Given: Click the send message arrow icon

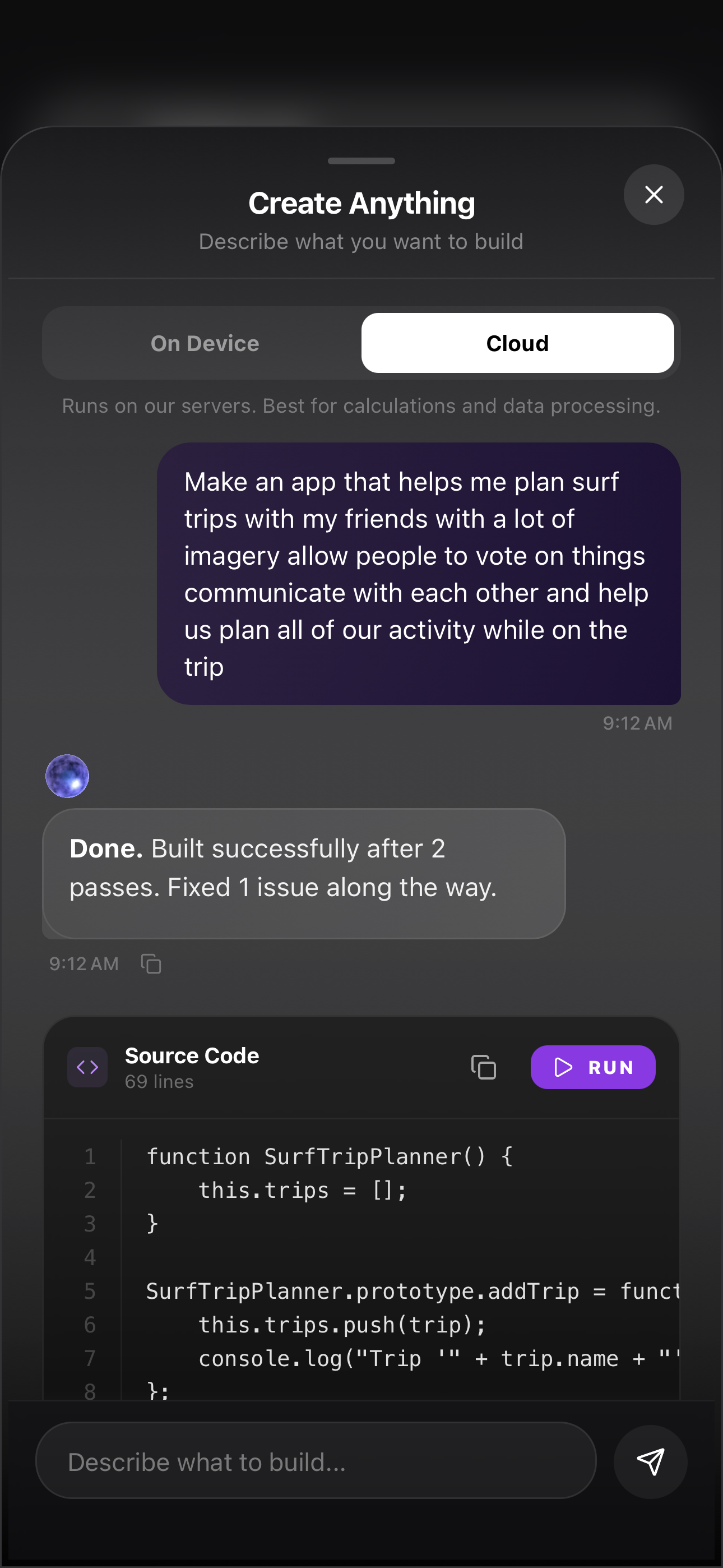Looking at the screenshot, I should [x=650, y=1461].
